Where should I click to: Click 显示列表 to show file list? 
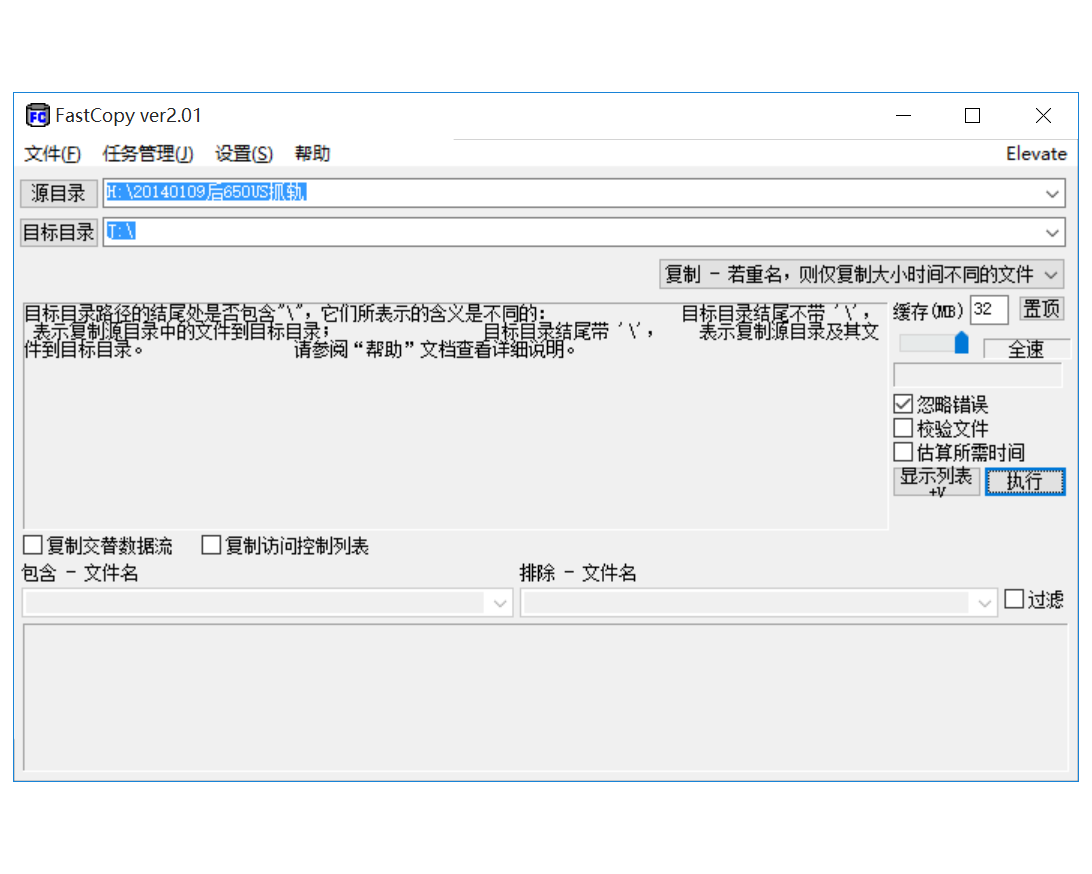936,481
